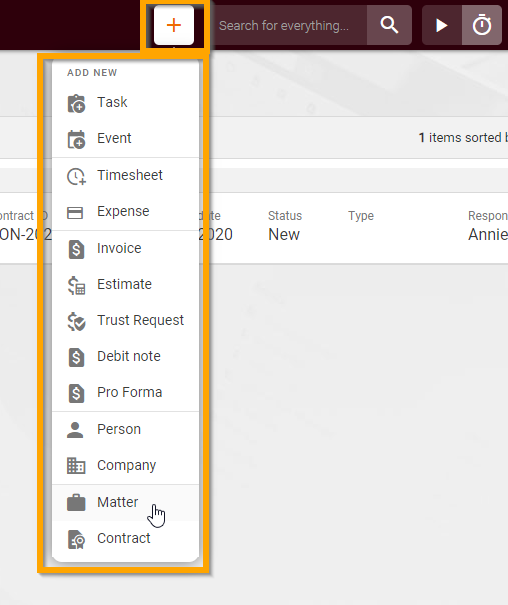The height and width of the screenshot is (605, 508).
Task: Click the Trust Request shield icon
Action: click(76, 321)
